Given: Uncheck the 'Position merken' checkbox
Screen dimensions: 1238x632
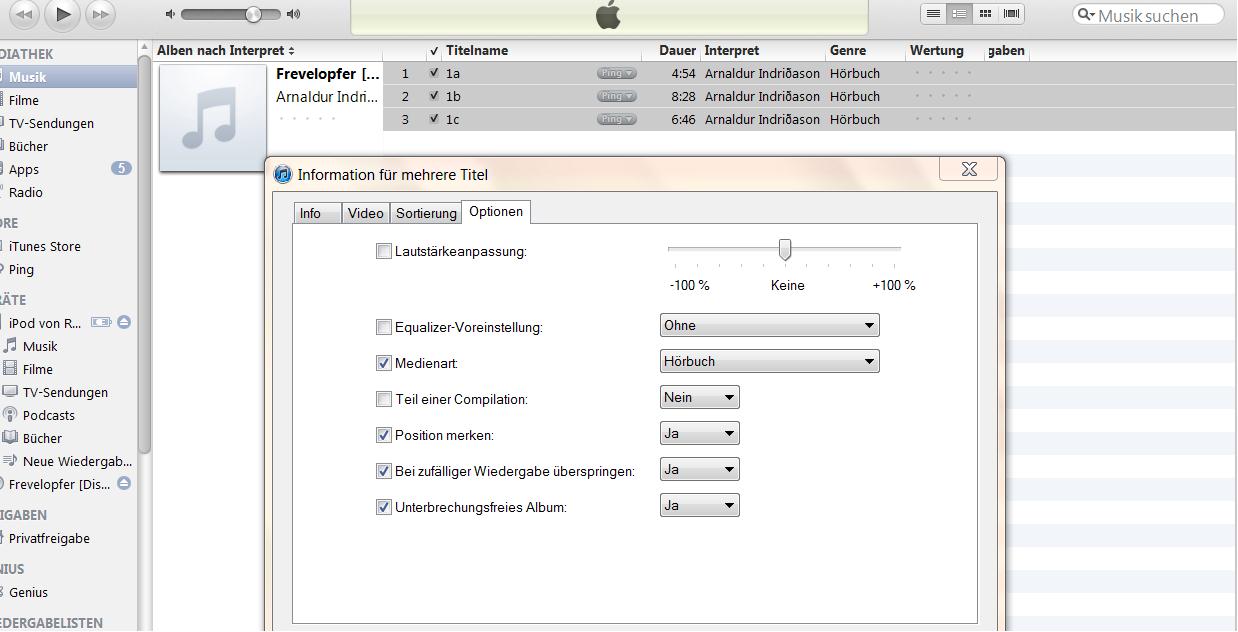Looking at the screenshot, I should coord(384,435).
